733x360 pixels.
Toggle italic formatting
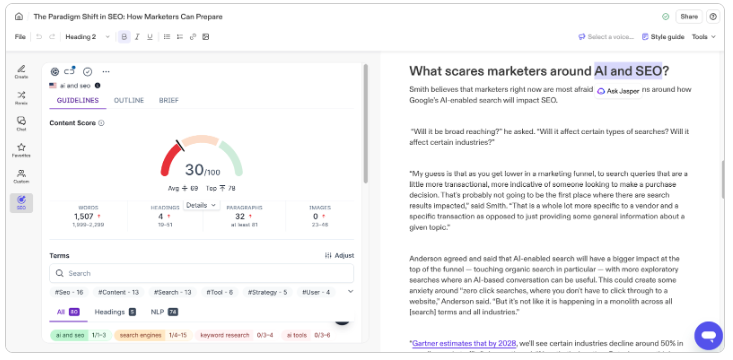tap(137, 37)
